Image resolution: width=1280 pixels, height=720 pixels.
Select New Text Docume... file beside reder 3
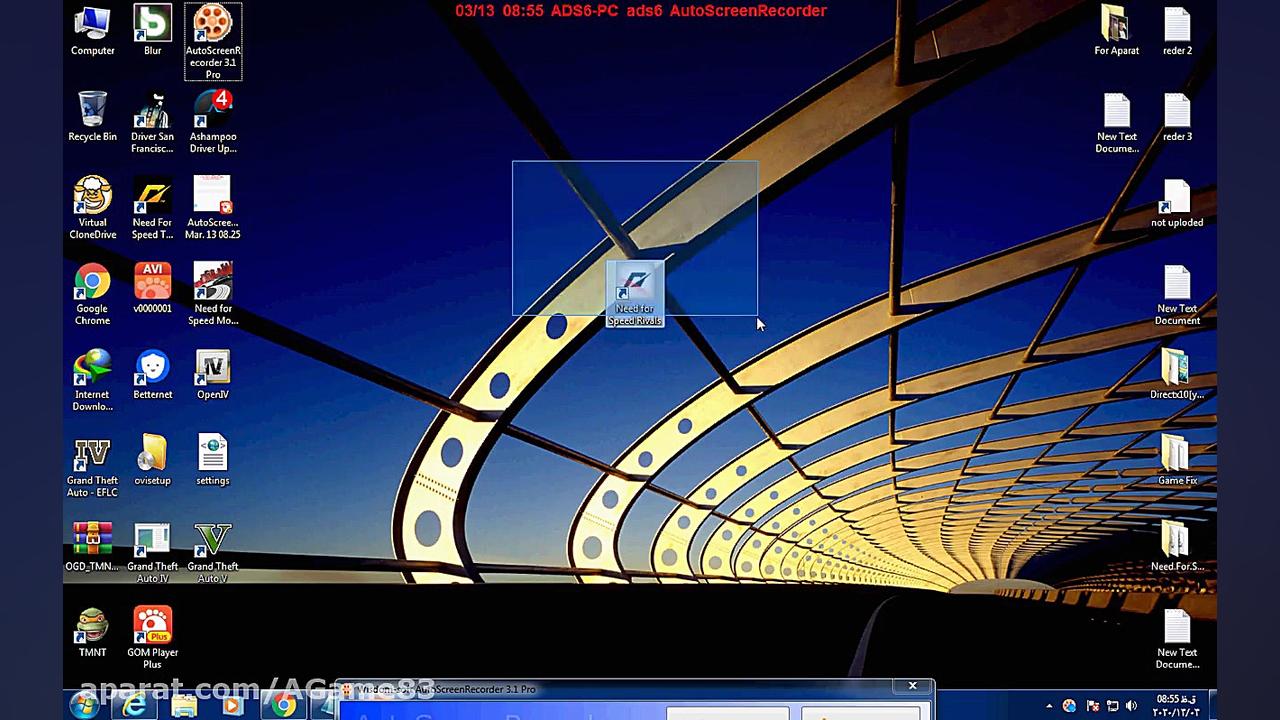pos(1116,122)
